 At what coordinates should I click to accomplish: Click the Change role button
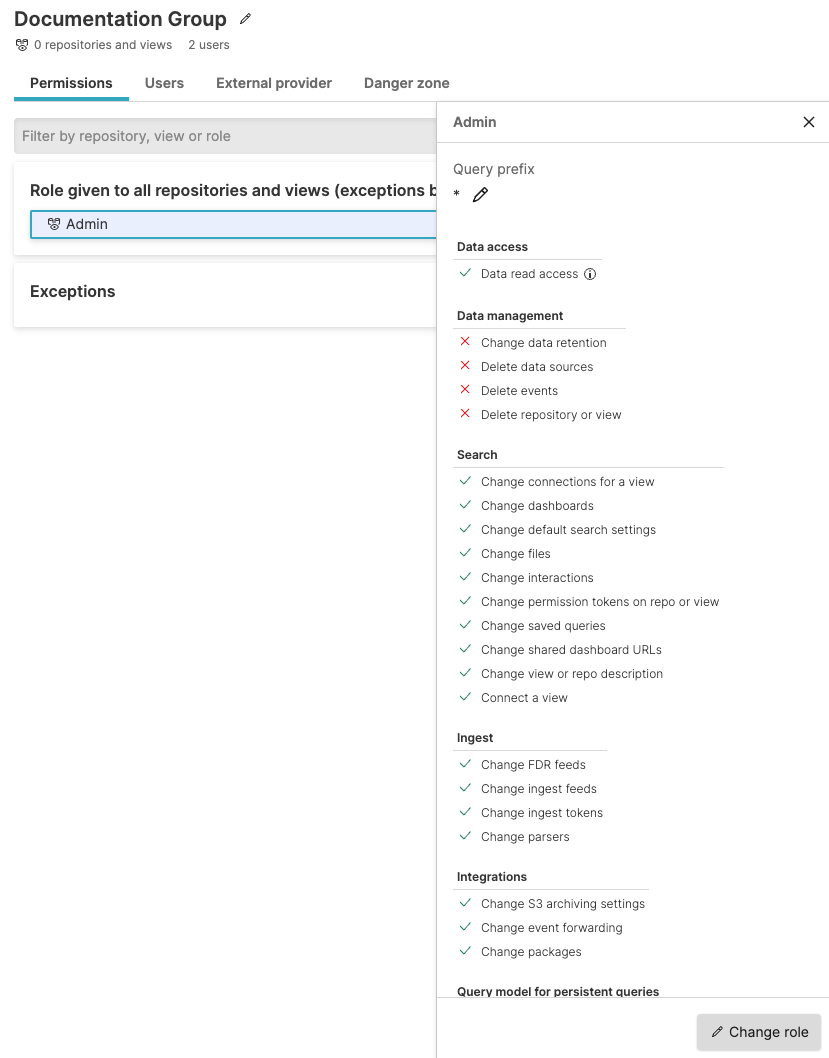(x=758, y=1031)
